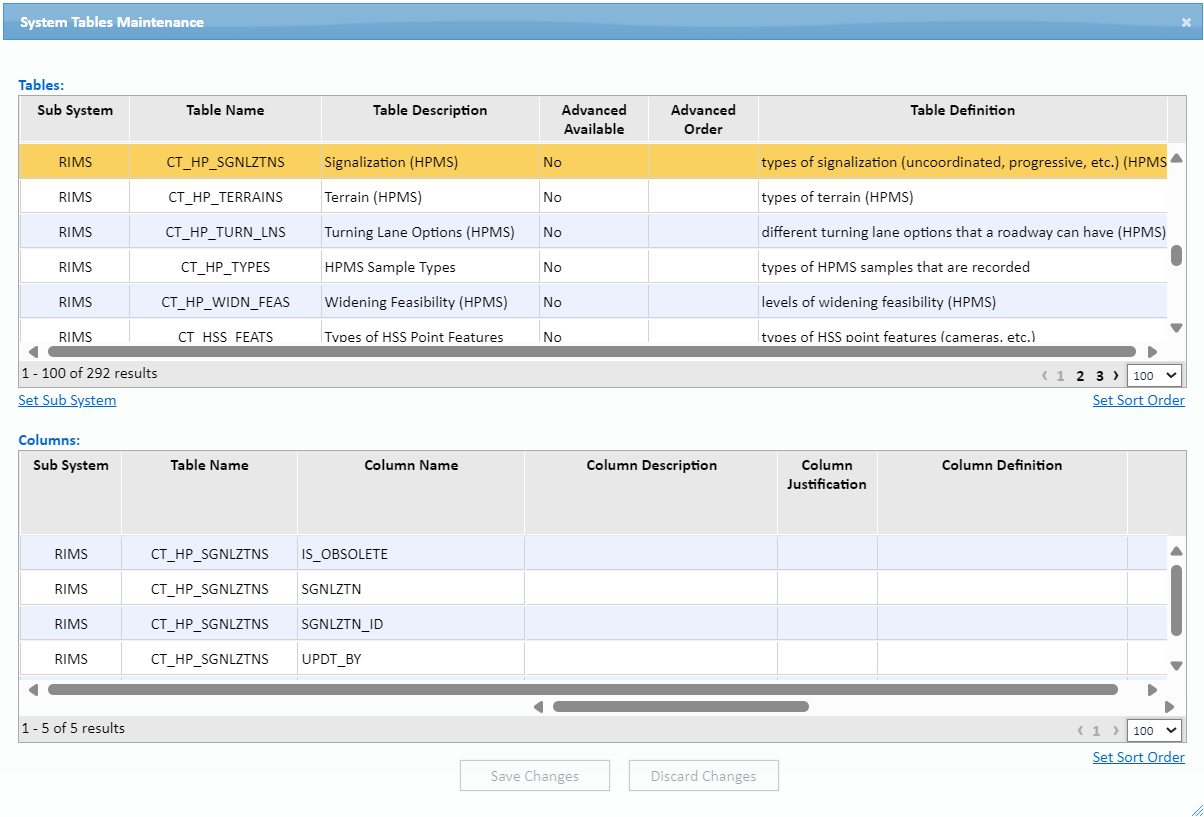This screenshot has width=1204, height=817.
Task: Click Tables grid horizontal scroll right arrow
Action: click(x=1152, y=352)
